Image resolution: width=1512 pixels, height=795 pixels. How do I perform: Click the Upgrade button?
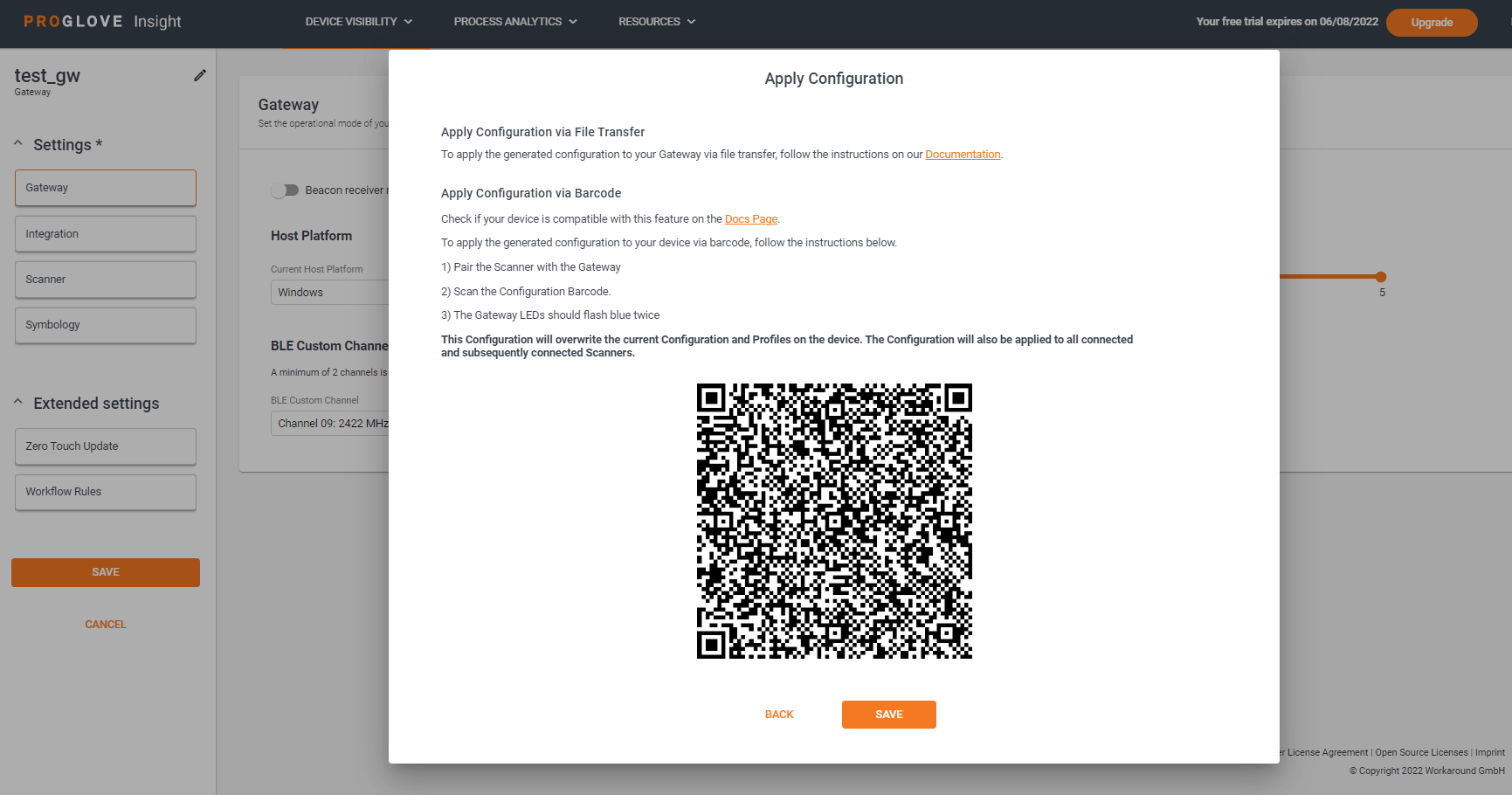point(1432,23)
